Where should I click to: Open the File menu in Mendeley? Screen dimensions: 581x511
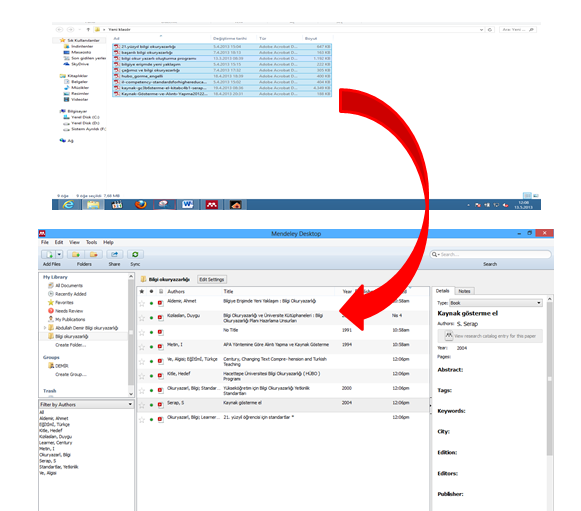coord(45,242)
